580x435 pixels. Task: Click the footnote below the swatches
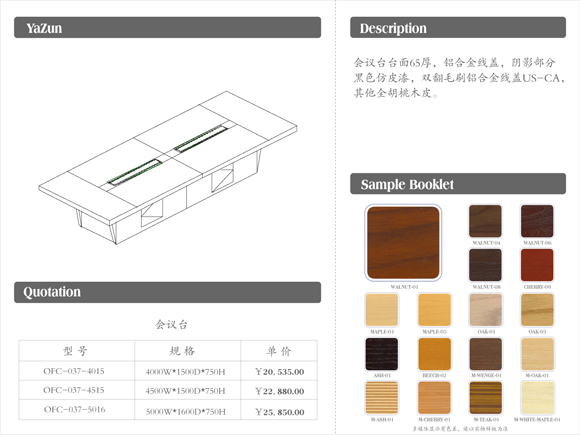461,429
